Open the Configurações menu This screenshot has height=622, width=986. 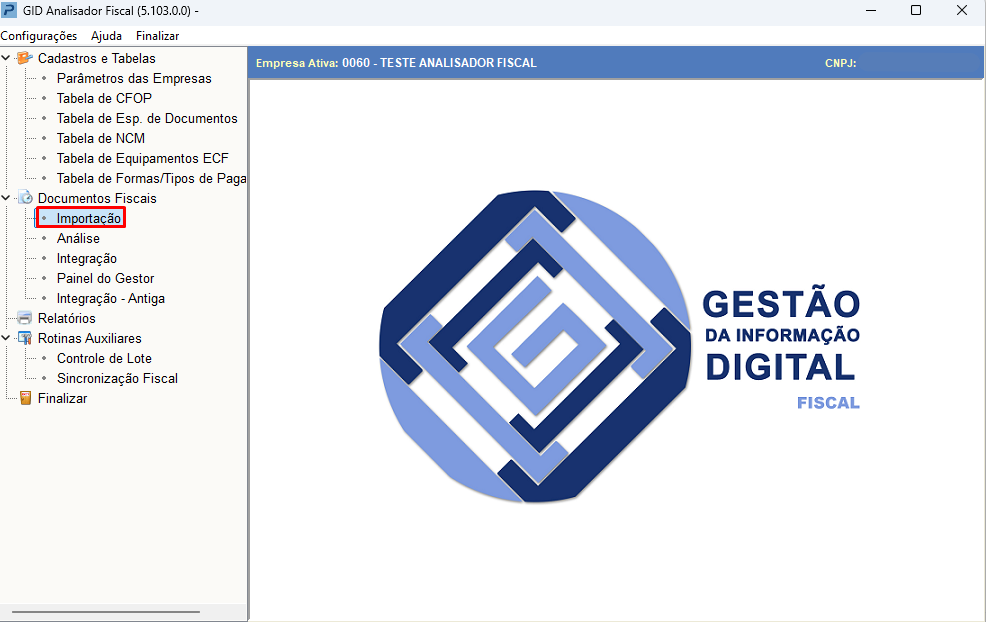[x=39, y=36]
